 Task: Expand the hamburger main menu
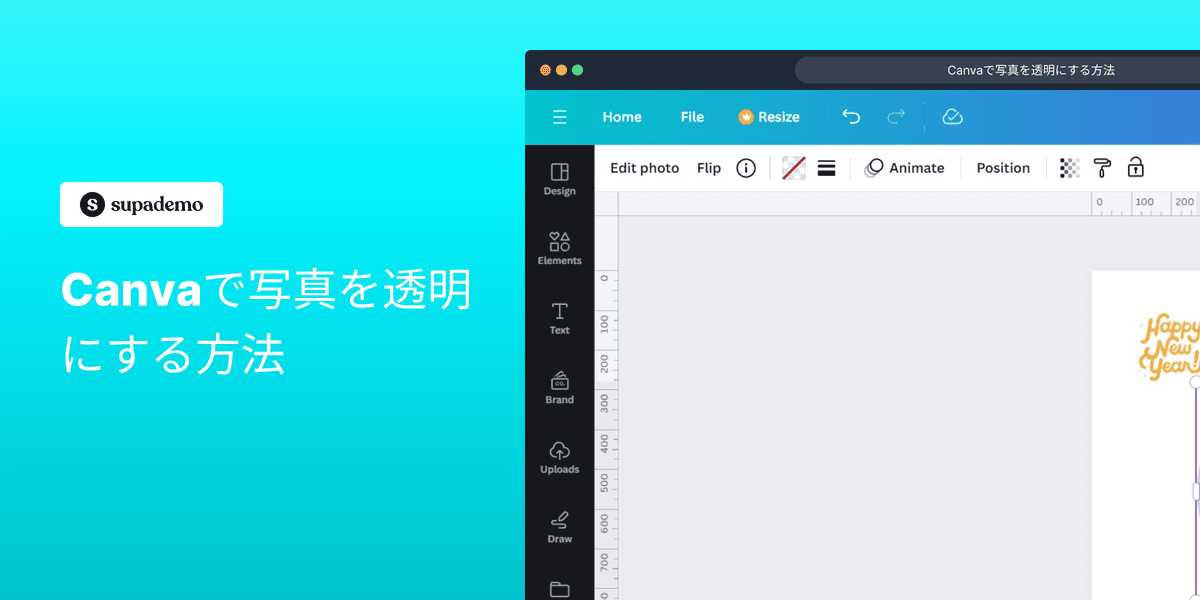tap(559, 117)
